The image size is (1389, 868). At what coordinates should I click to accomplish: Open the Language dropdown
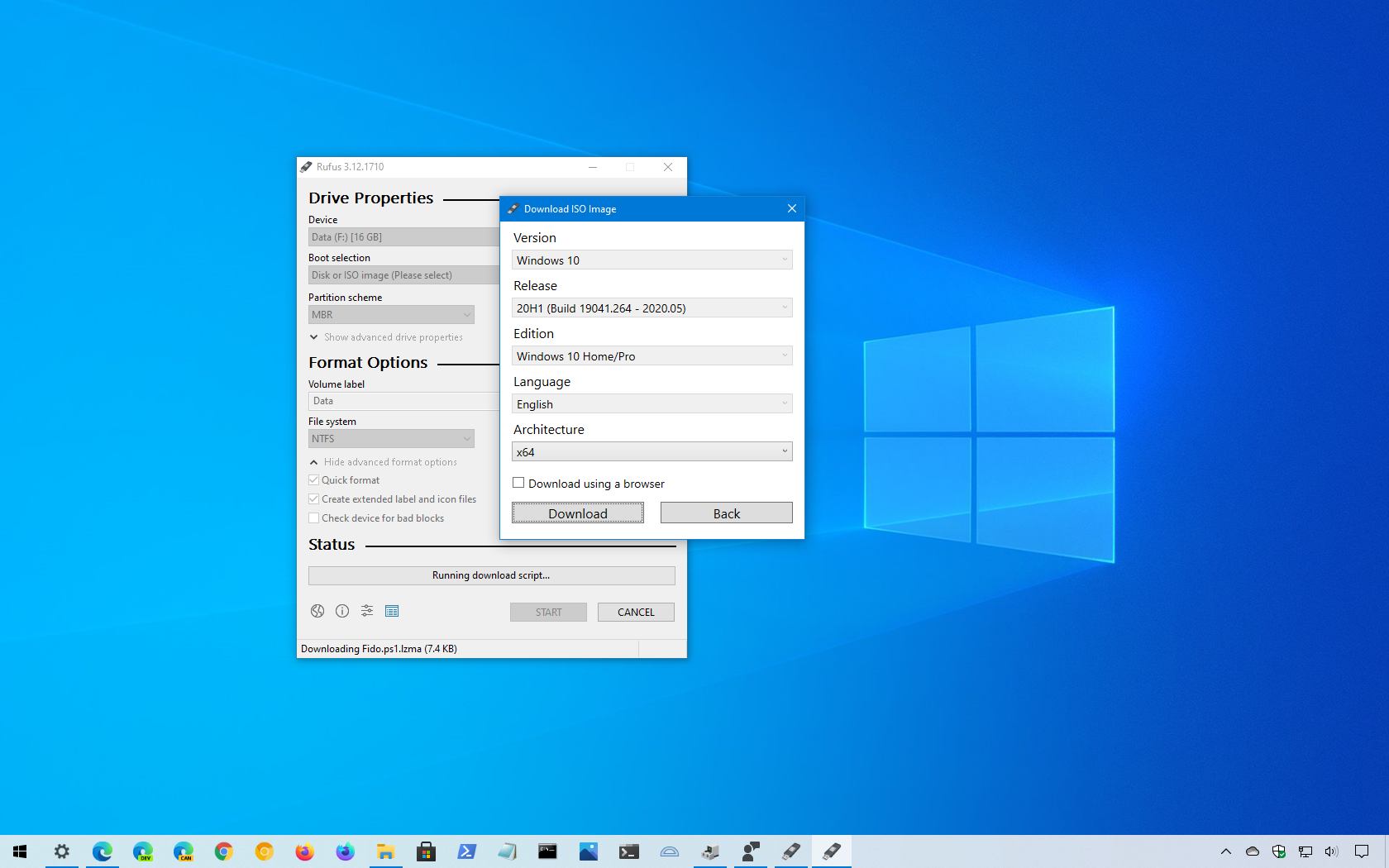[x=652, y=403]
